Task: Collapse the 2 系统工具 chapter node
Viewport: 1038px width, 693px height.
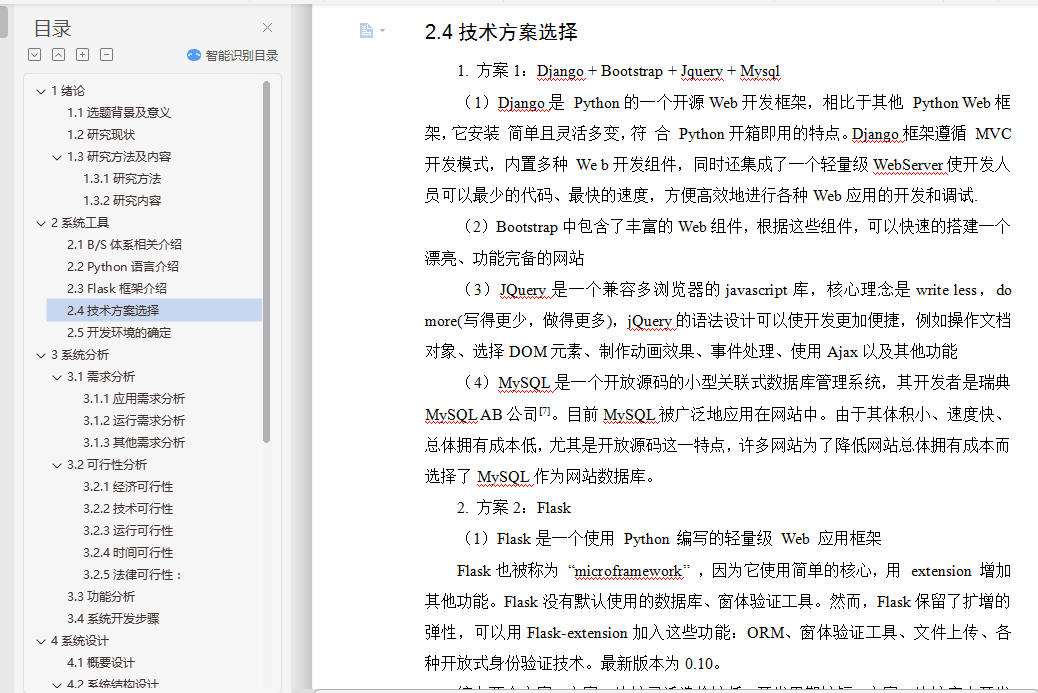Action: coord(41,224)
